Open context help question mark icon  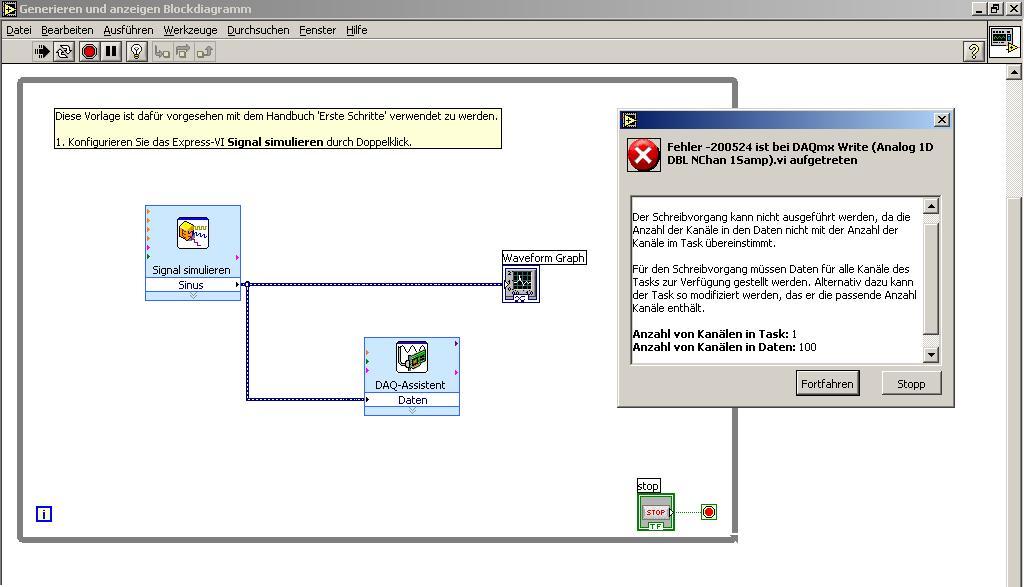[973, 52]
